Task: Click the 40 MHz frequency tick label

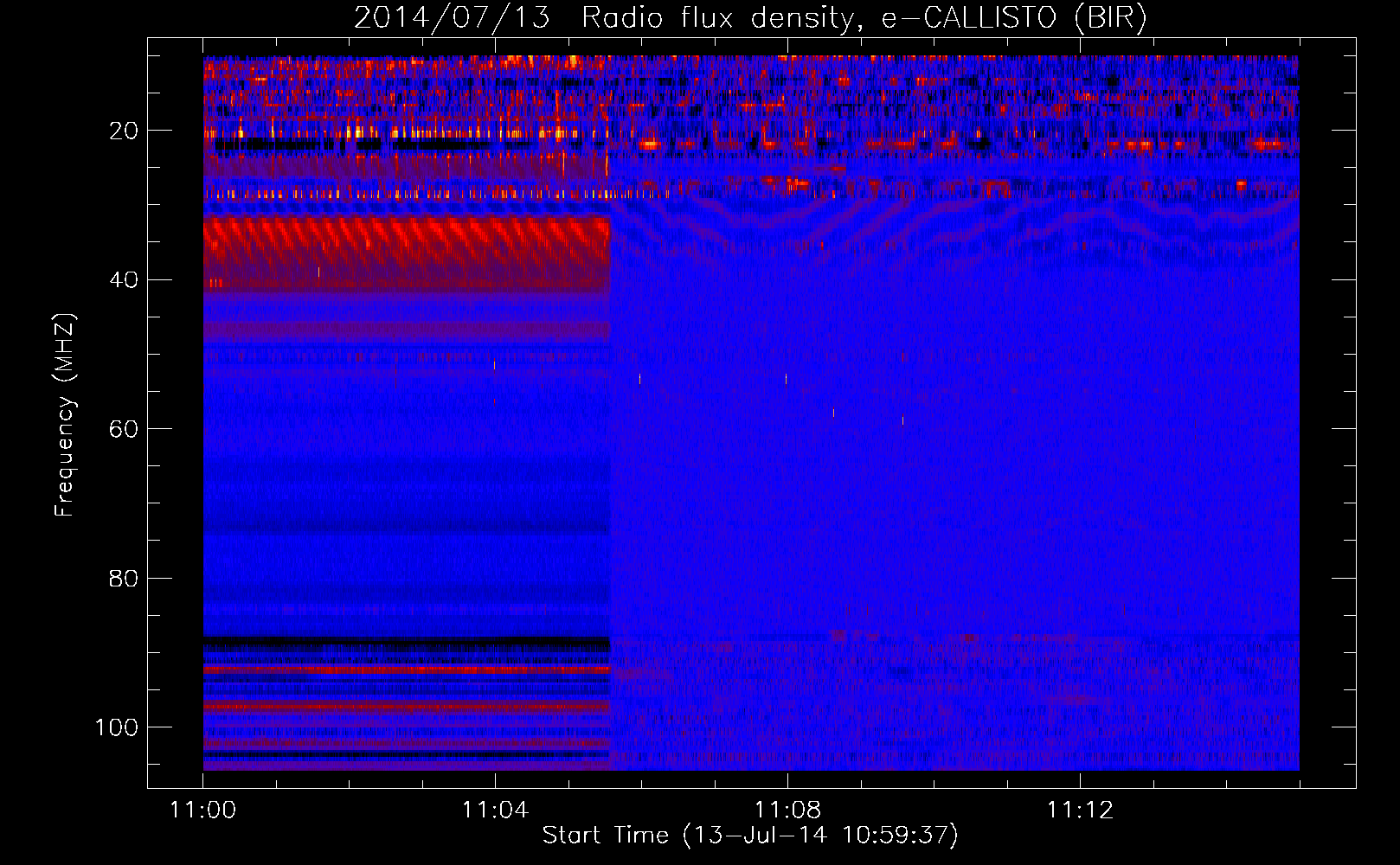Action: (x=125, y=280)
